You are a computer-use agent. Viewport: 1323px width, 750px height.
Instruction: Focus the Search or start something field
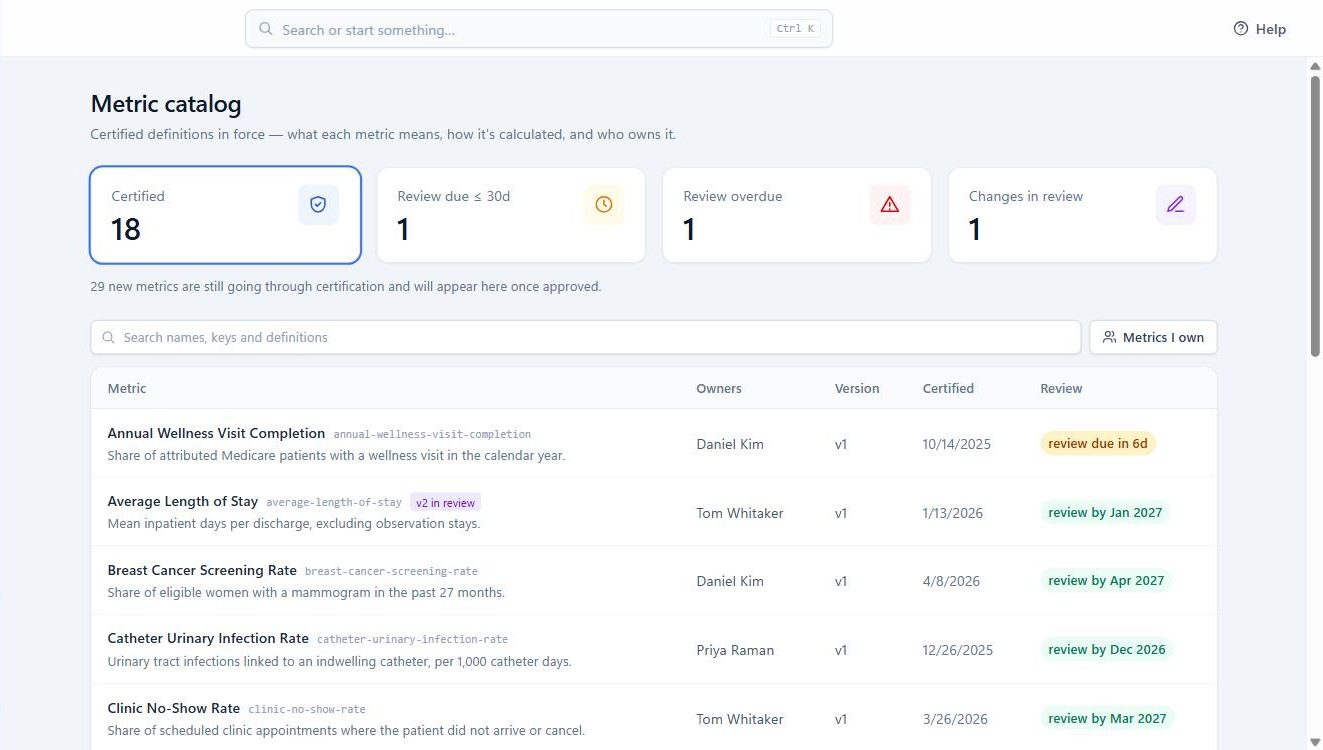click(539, 29)
